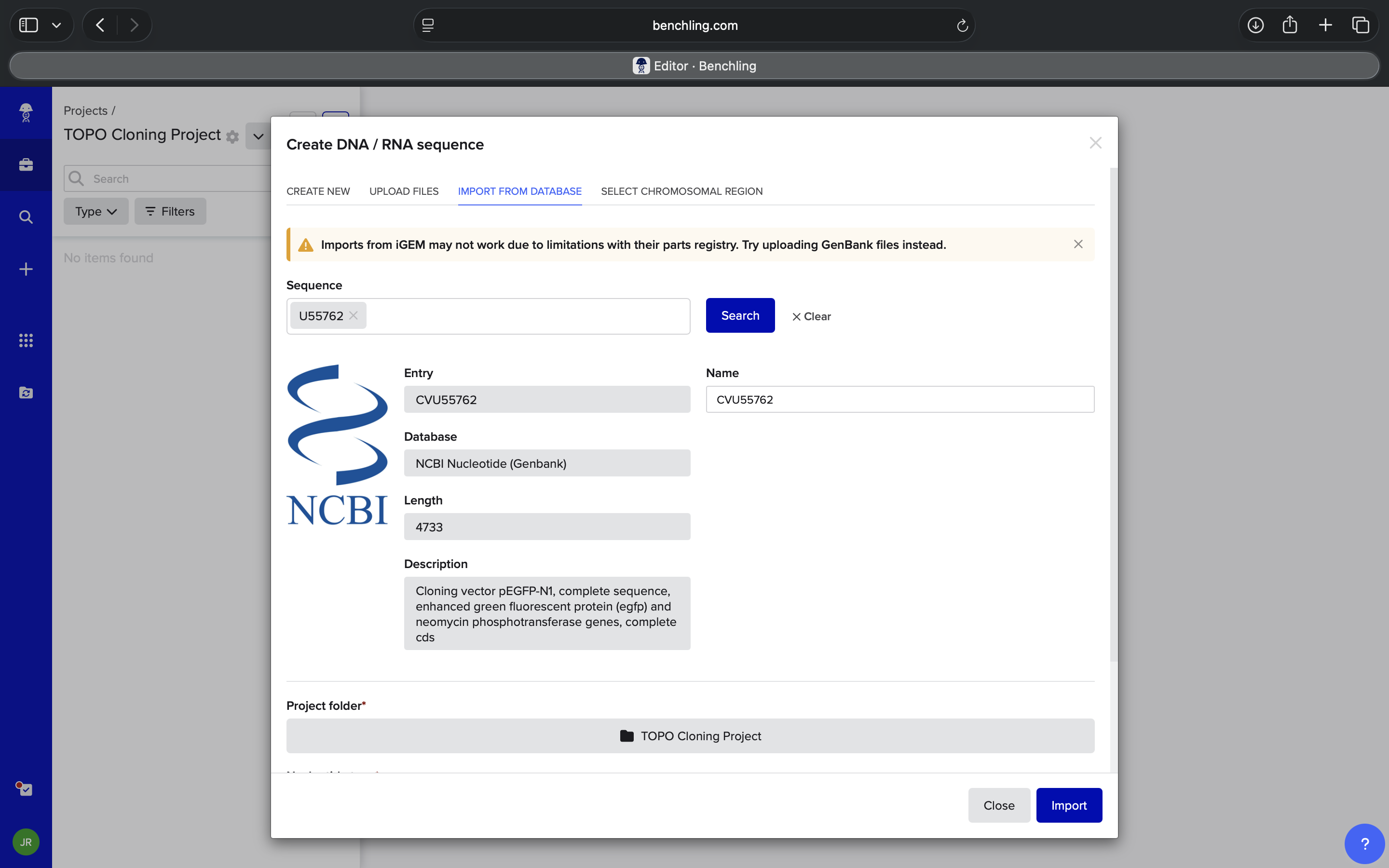
Task: Select the Import From Database tab
Action: point(520,191)
